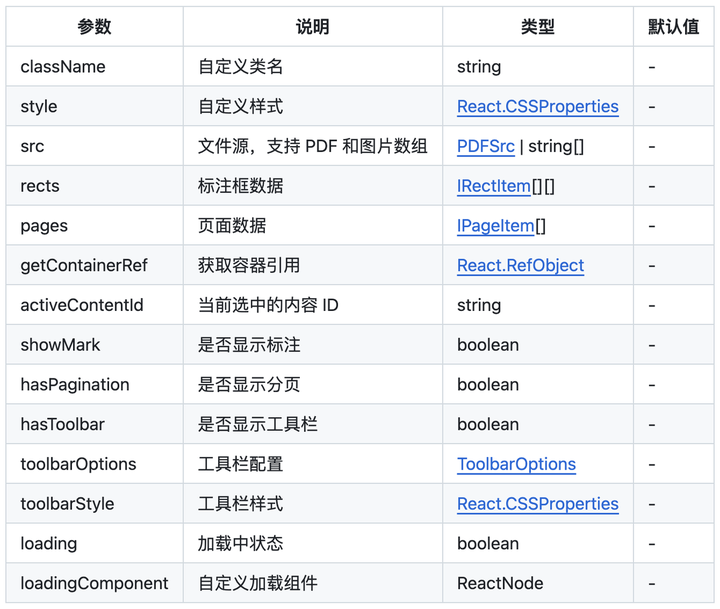Click the activeContentId parameter cell

(x=82, y=305)
